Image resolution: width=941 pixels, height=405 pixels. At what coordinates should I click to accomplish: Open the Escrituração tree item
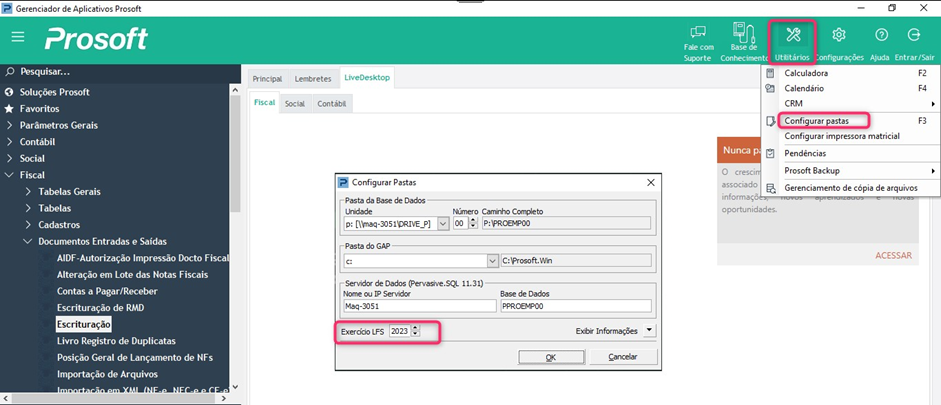click(x=83, y=324)
